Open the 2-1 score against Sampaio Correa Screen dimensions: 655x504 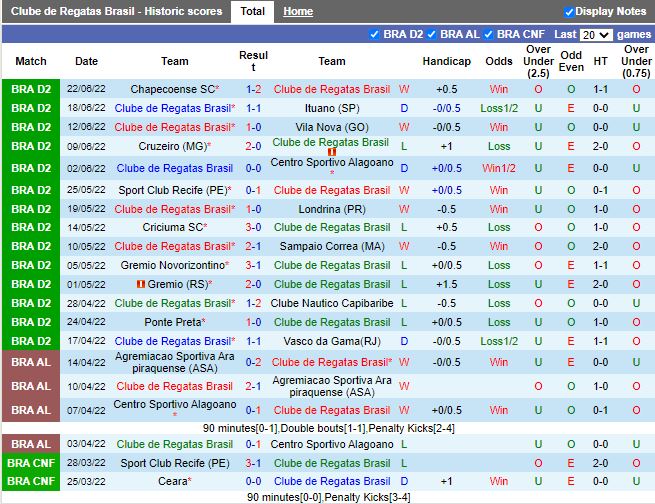click(254, 246)
